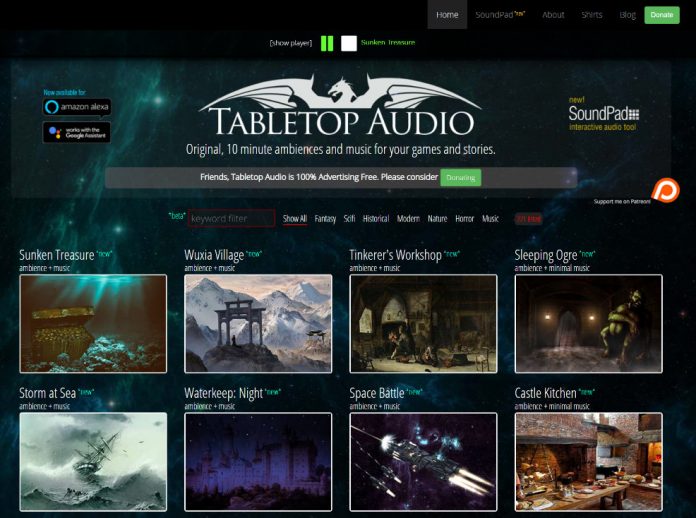Viewport: 696px width, 518px height.
Task: Click the Castle Kitchen title text
Action: point(546,393)
